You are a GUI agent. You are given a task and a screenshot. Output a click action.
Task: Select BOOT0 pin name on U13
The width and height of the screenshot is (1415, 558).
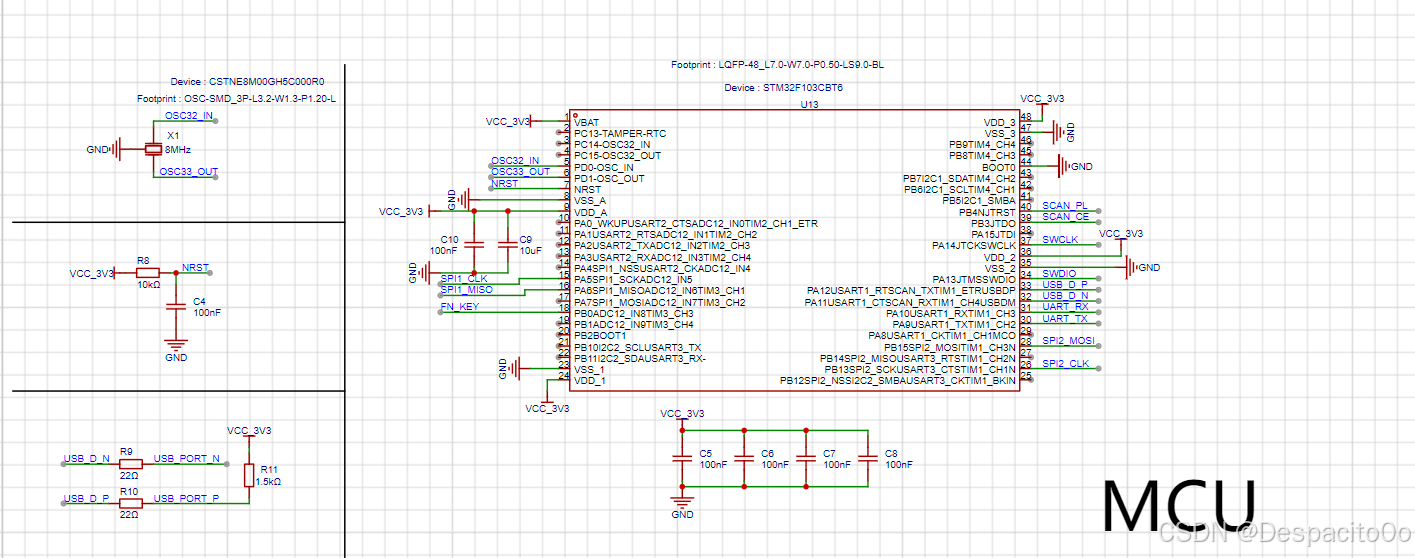coord(998,167)
